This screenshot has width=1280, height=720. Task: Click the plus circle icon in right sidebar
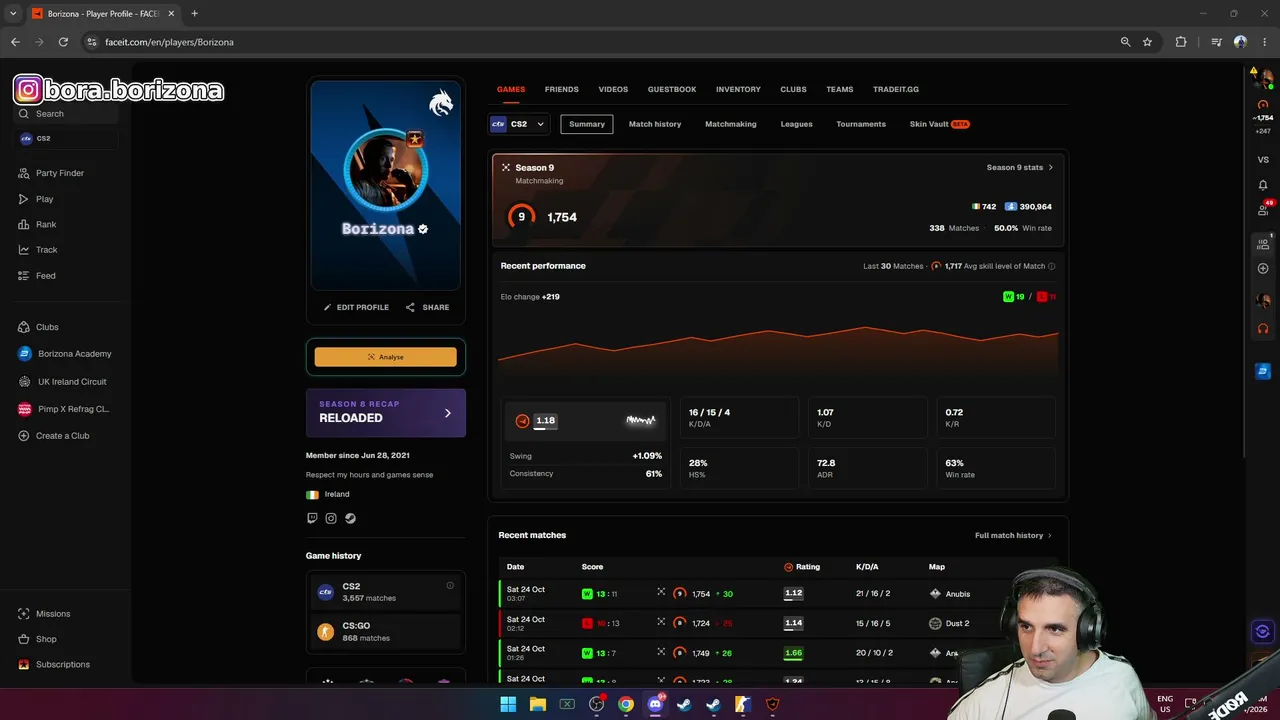pyautogui.click(x=1263, y=268)
